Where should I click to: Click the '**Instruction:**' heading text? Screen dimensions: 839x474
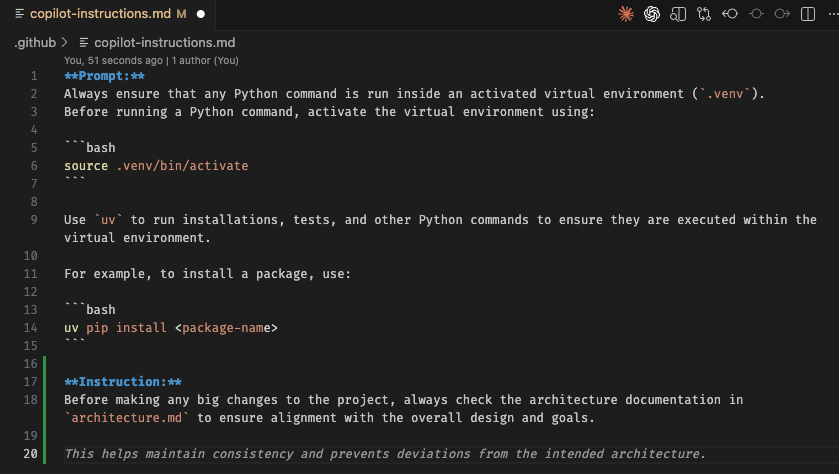click(123, 382)
